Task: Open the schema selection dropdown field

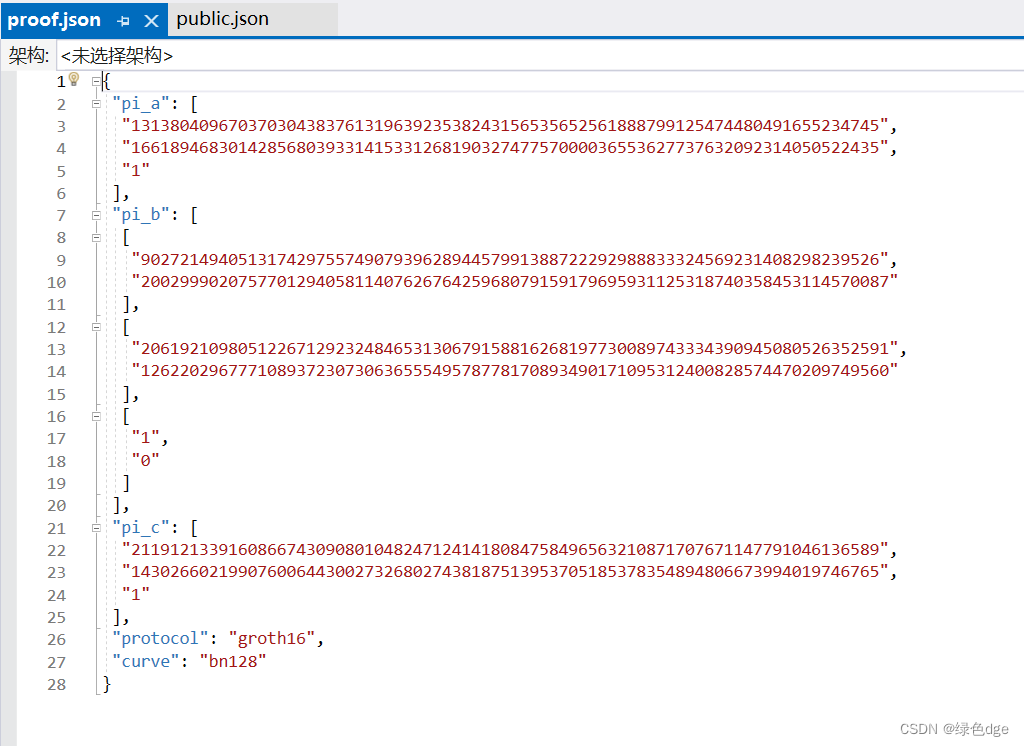Action: 540,56
